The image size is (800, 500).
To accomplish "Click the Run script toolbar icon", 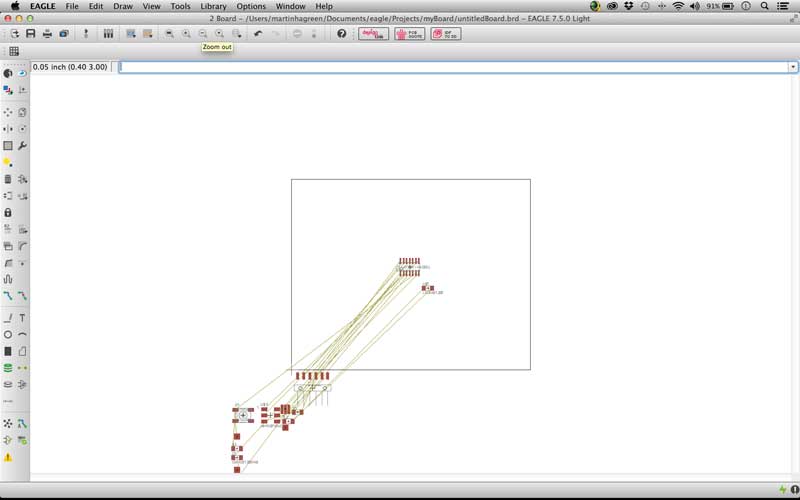I will coord(131,34).
